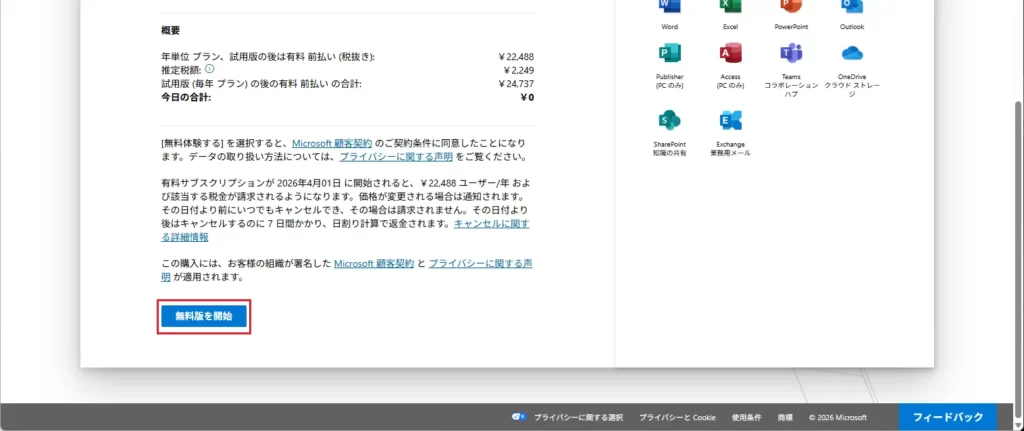
Task: Click the OneDrive cloud icon
Action: click(852, 53)
